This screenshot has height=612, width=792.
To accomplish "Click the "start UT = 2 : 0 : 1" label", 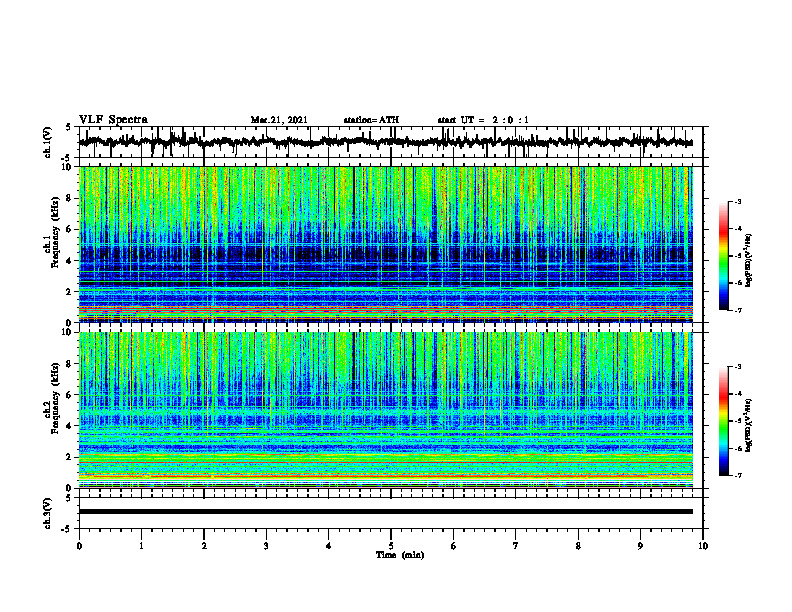I will (483, 120).
